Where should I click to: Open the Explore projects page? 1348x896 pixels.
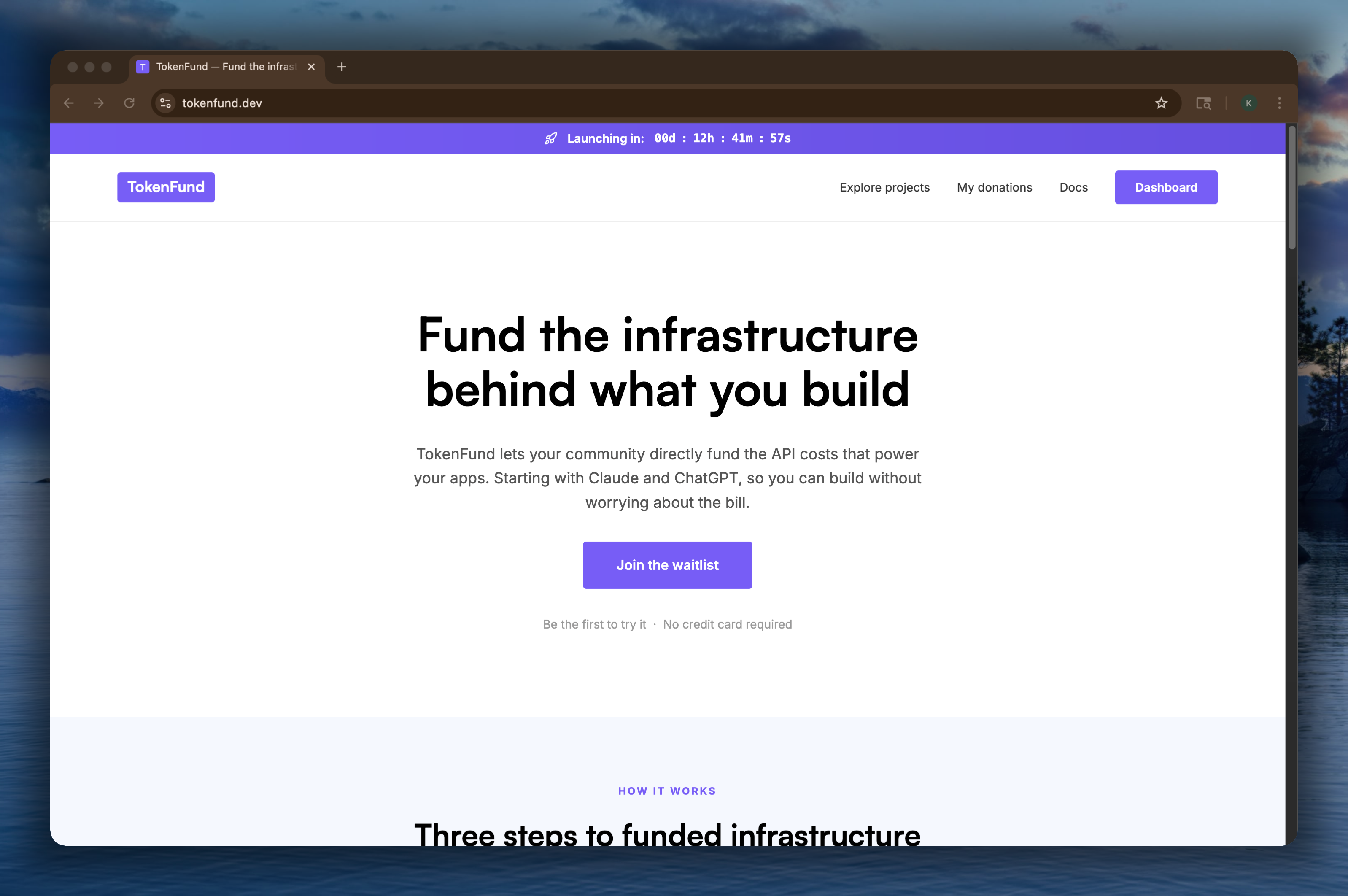[884, 187]
